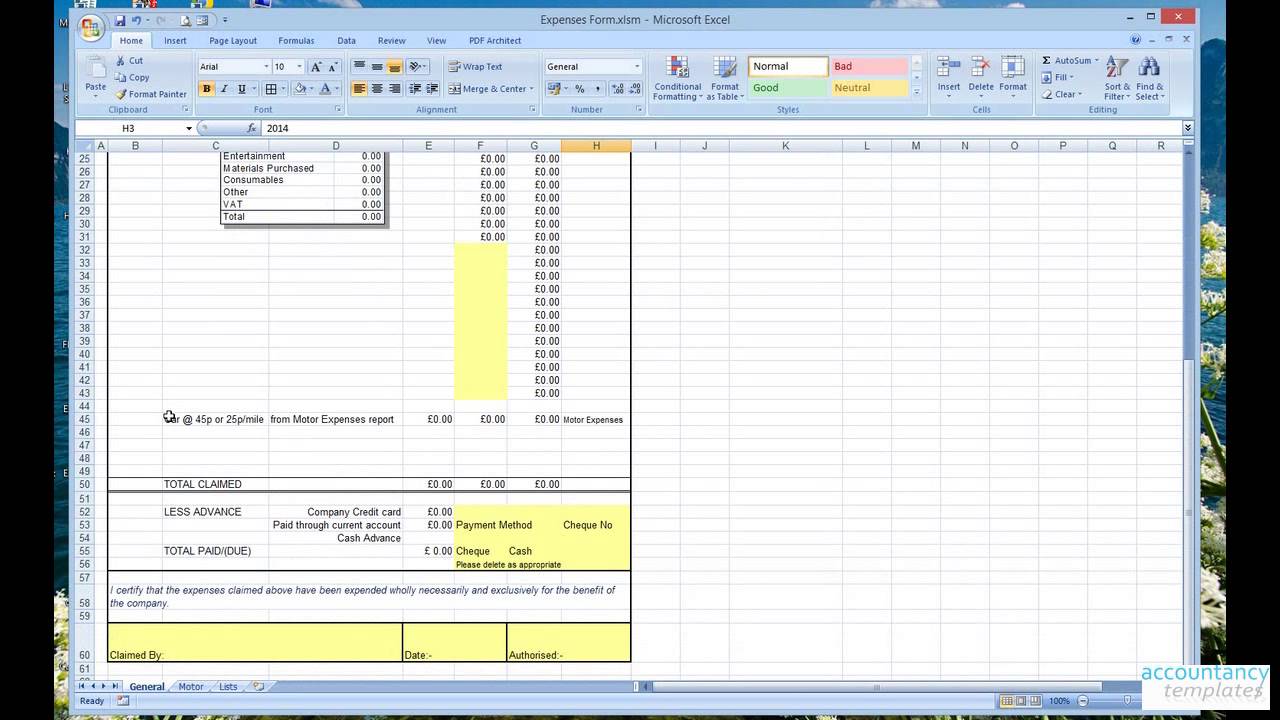Image resolution: width=1280 pixels, height=720 pixels.
Task: Toggle Bold formatting
Action: tap(207, 89)
